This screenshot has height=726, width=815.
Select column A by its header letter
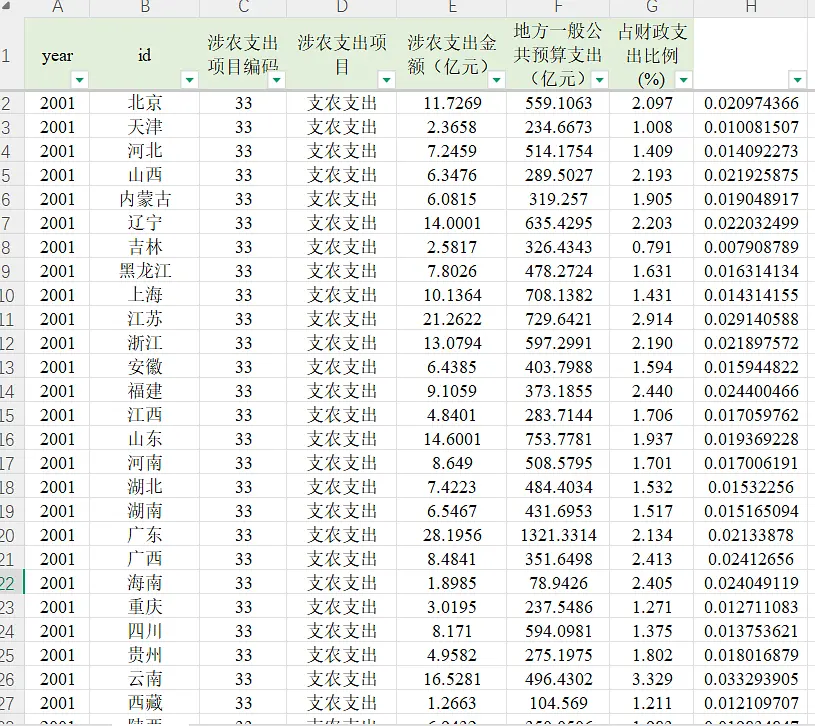pyautogui.click(x=57, y=8)
